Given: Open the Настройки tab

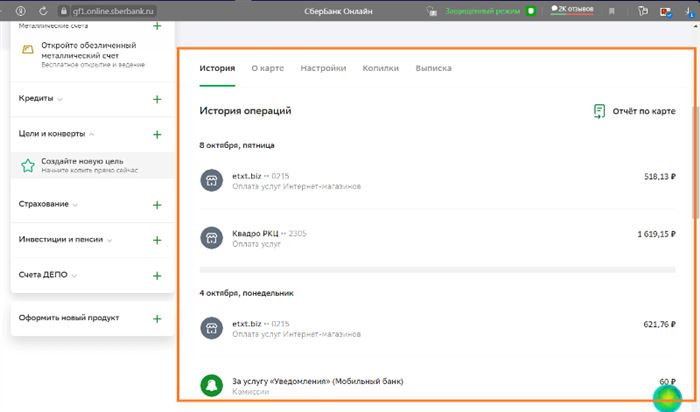Looking at the screenshot, I should click(x=323, y=68).
